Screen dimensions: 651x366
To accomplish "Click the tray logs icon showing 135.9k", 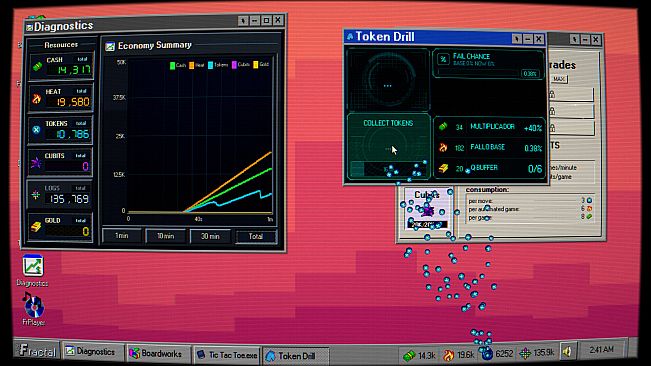I will point(525,354).
